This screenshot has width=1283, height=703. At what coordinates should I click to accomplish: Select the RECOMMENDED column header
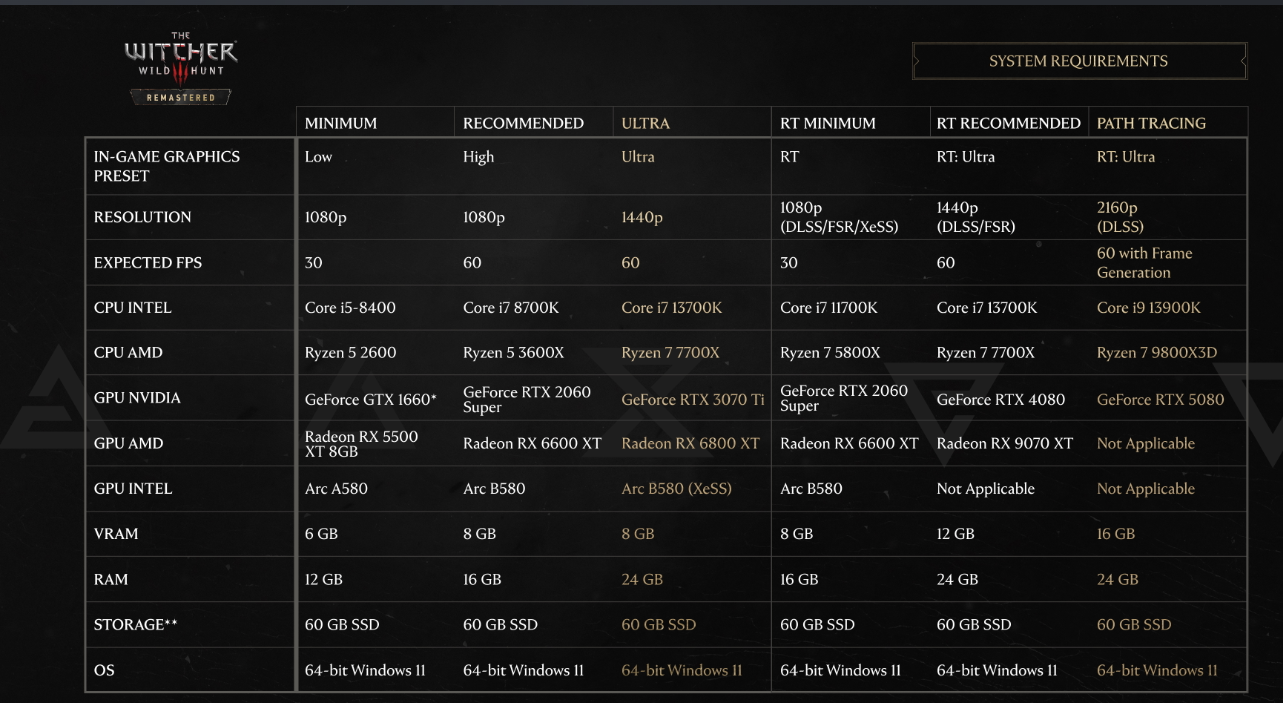pos(523,123)
